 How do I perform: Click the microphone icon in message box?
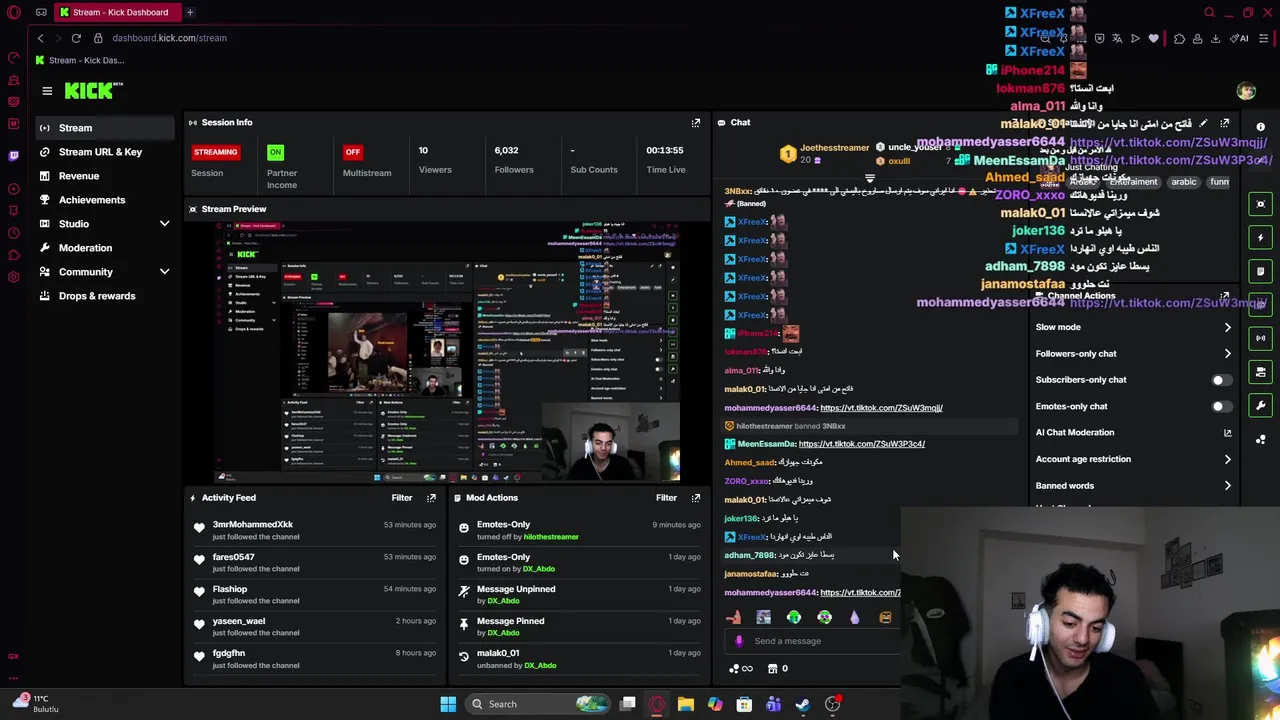739,641
